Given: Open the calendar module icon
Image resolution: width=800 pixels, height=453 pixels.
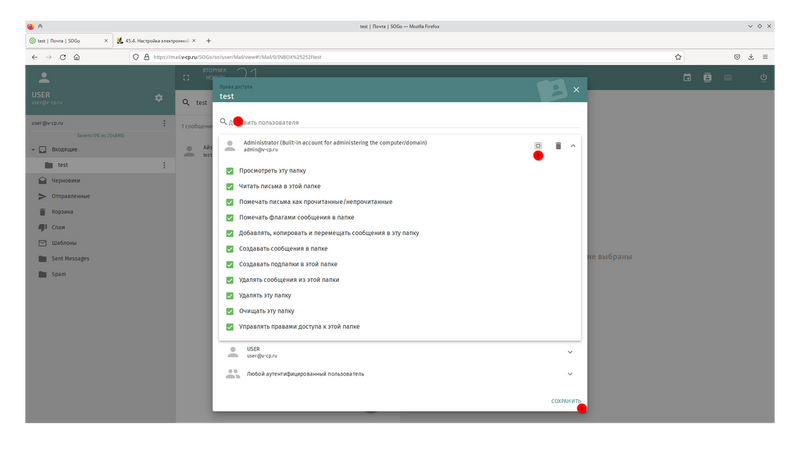Looking at the screenshot, I should [x=687, y=77].
